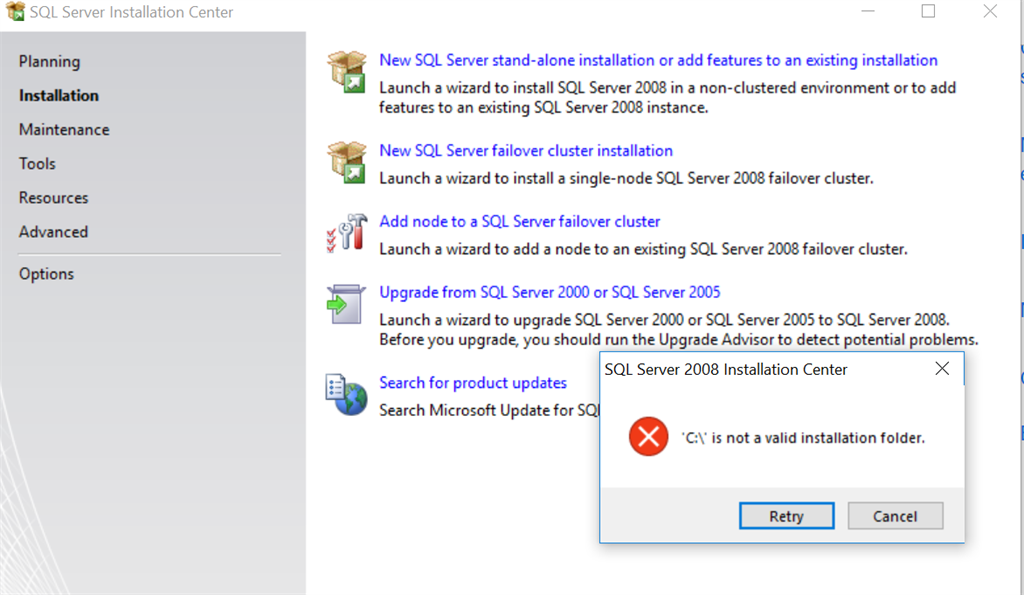Click the stand-alone installation box icon
The image size is (1024, 595).
coord(347,72)
